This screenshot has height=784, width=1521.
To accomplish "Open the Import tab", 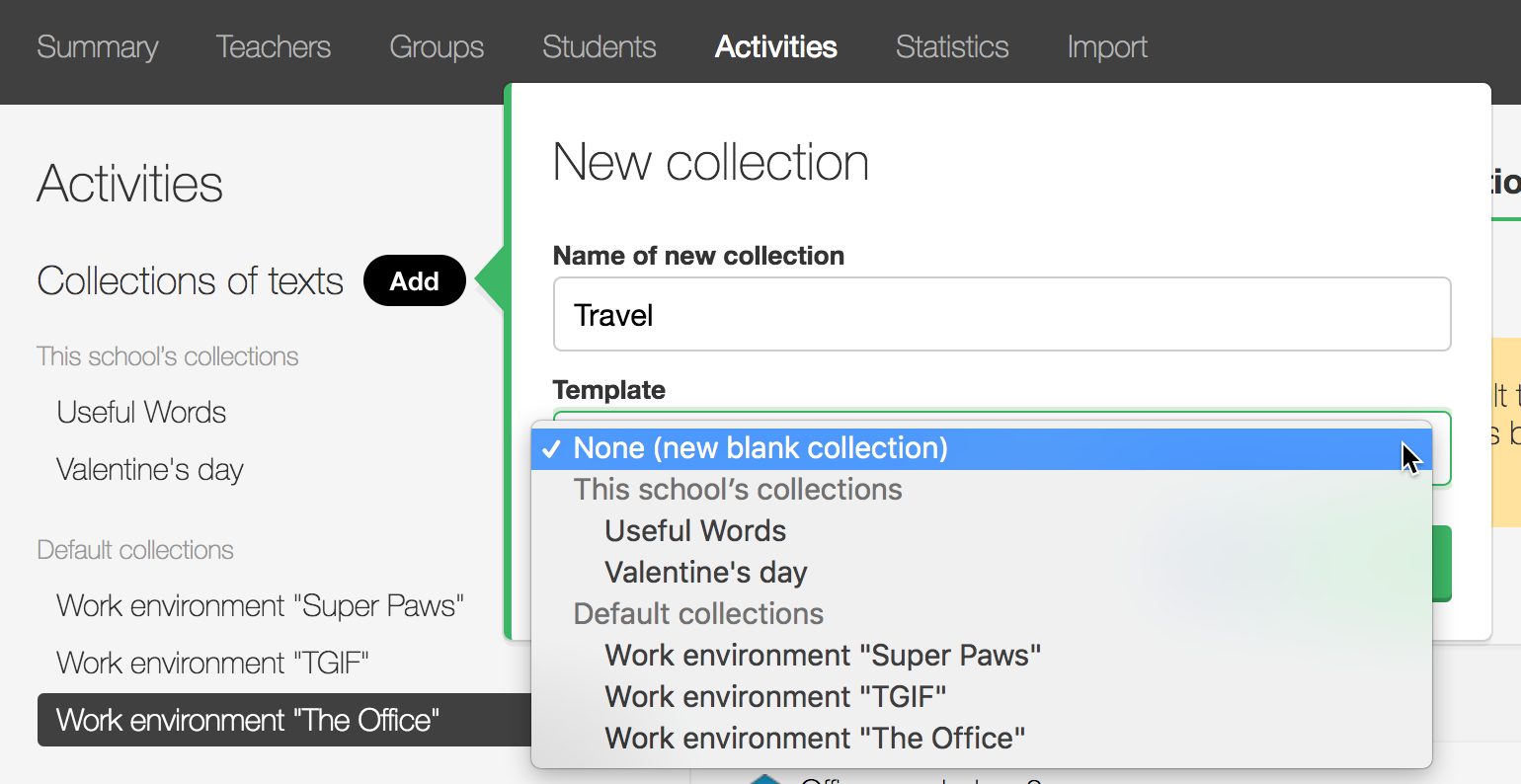I will tap(1106, 47).
